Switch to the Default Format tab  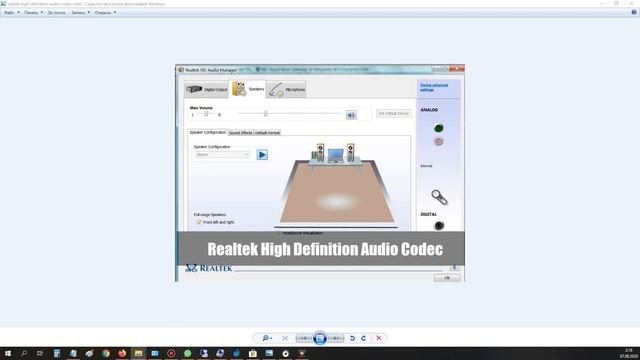click(x=267, y=133)
